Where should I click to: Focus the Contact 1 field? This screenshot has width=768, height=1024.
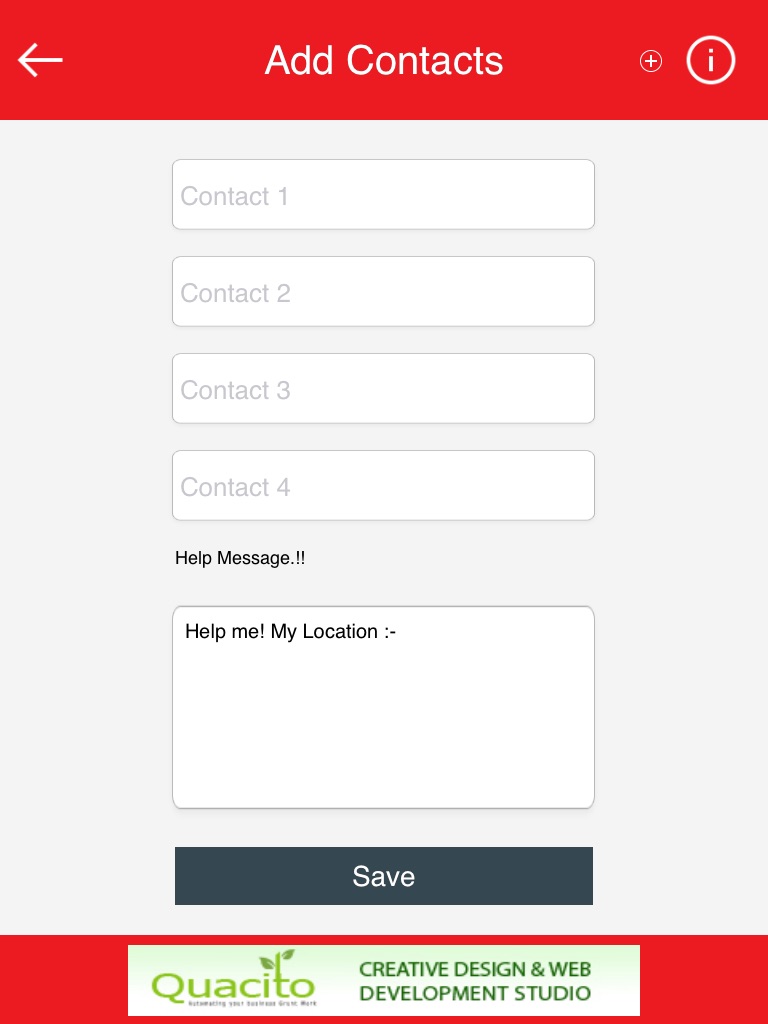point(383,195)
